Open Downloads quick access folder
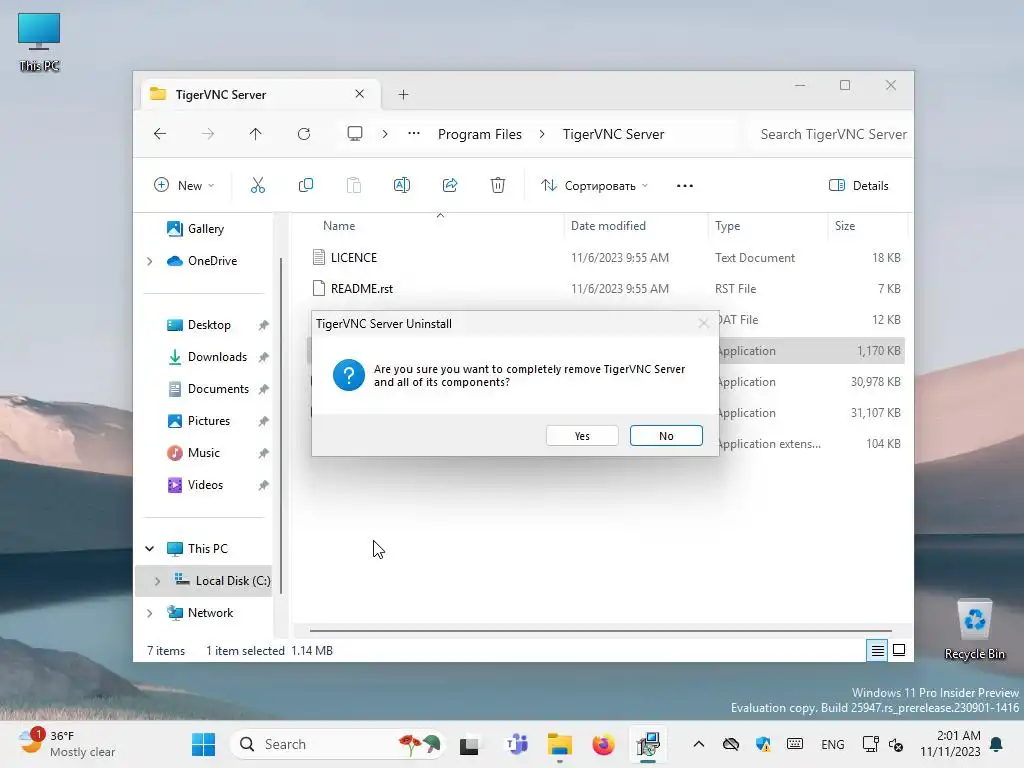The width and height of the screenshot is (1024, 768). coord(217,357)
